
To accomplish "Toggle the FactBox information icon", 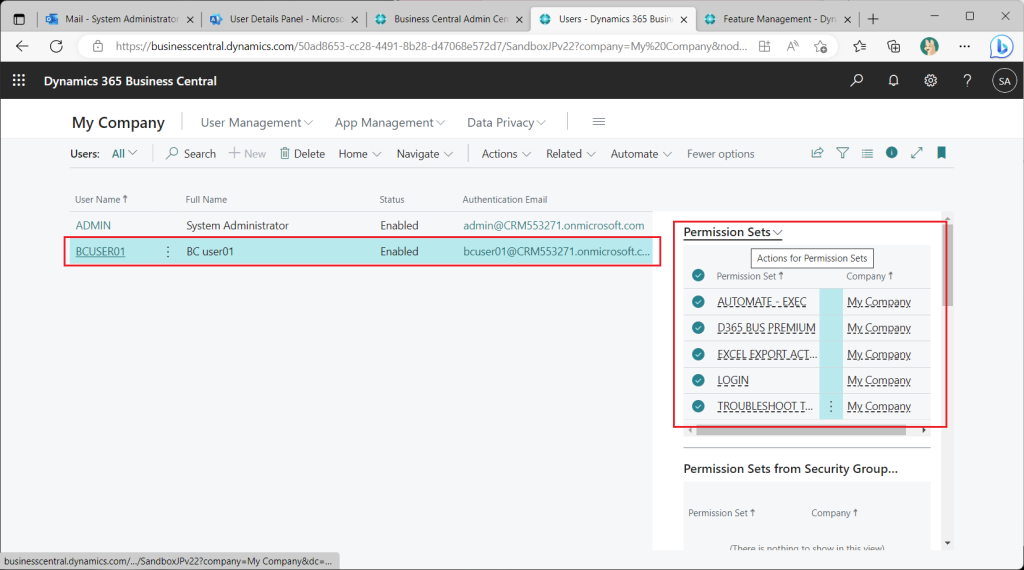I will [891, 152].
